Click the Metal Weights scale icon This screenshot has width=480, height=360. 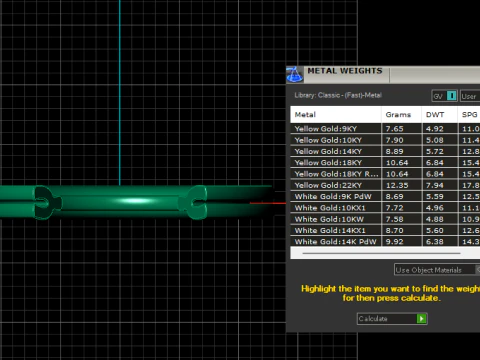coord(295,74)
